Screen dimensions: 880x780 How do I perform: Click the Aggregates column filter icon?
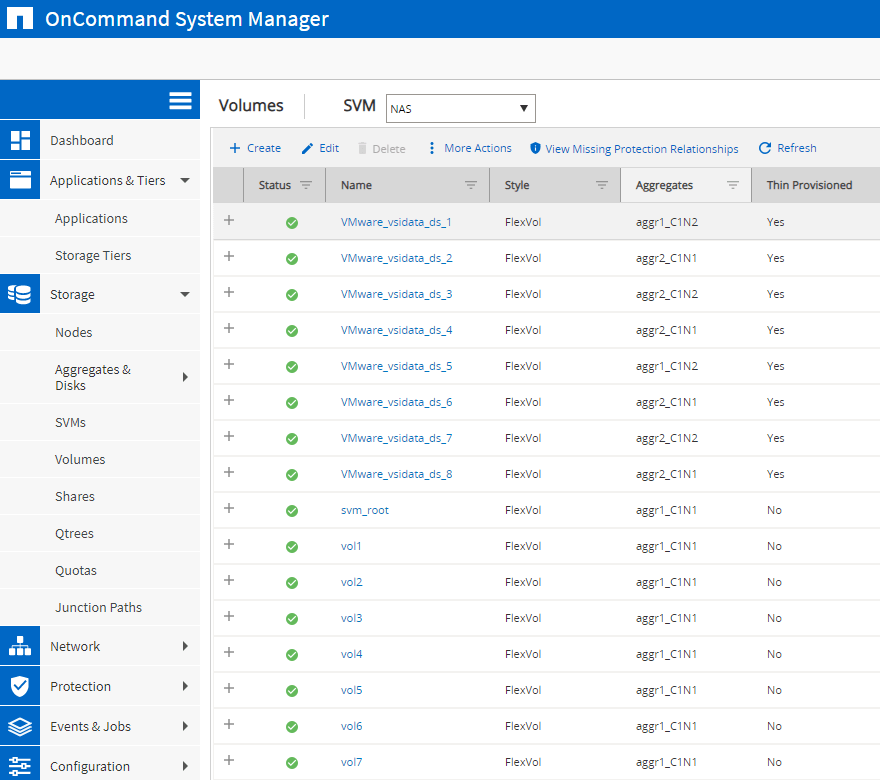733,185
